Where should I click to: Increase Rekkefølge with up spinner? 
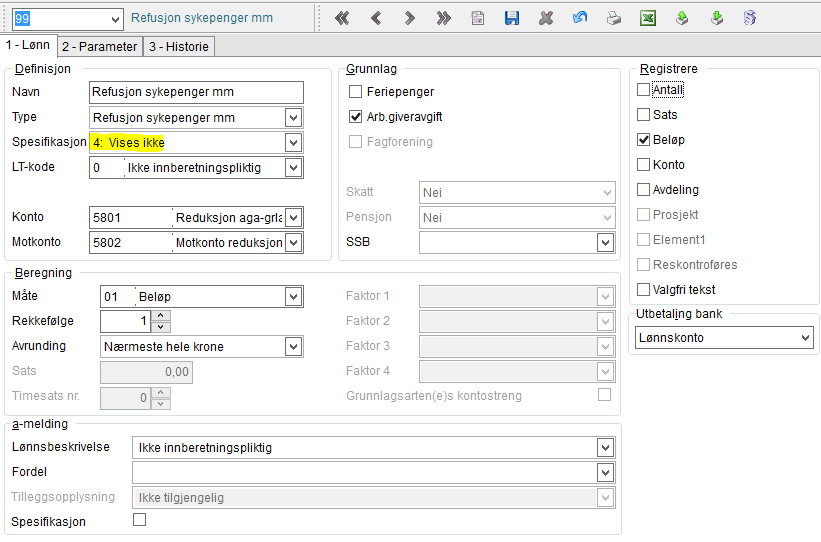[x=161, y=316]
